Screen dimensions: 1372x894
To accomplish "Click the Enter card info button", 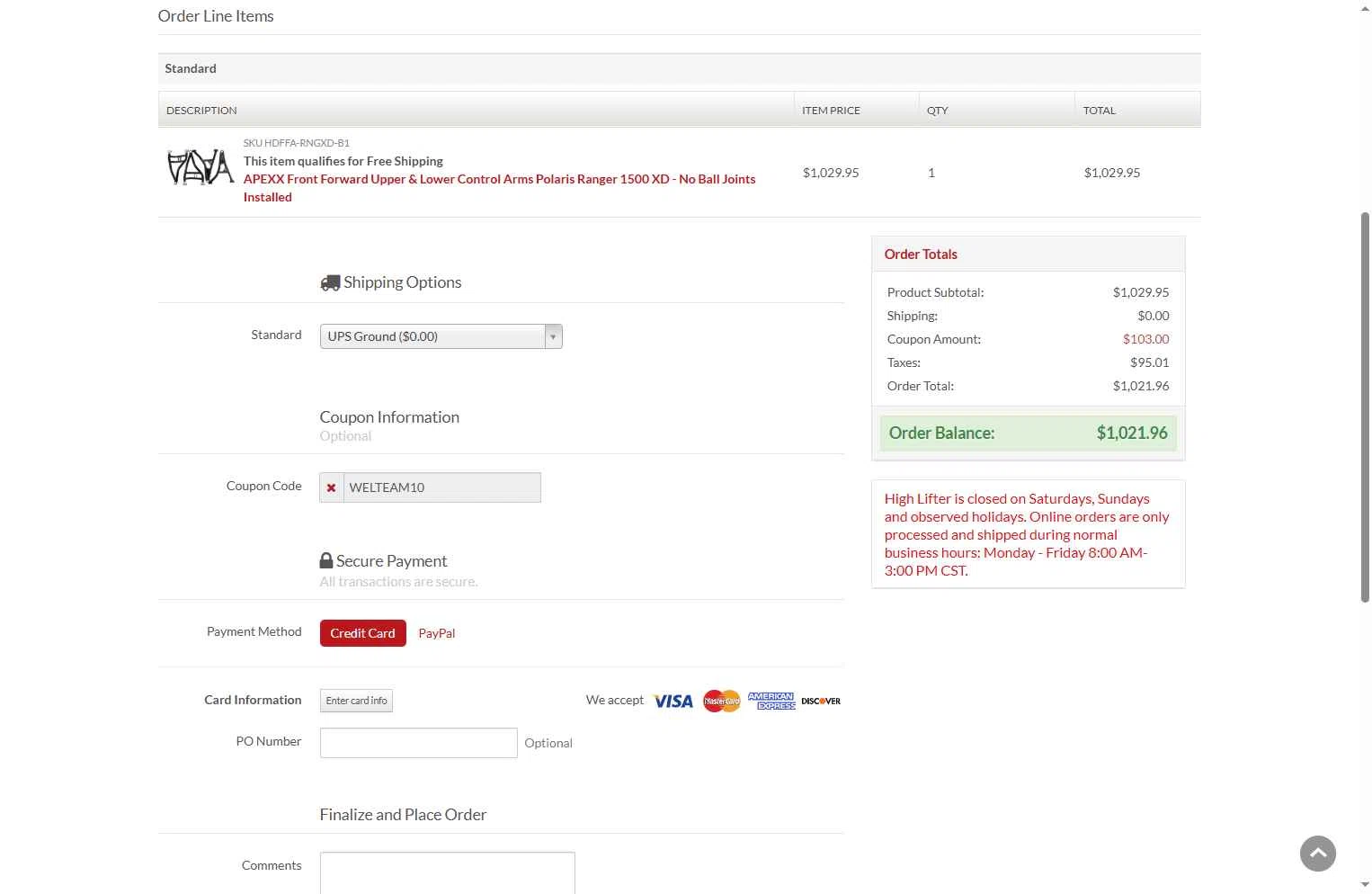I will click(356, 701).
